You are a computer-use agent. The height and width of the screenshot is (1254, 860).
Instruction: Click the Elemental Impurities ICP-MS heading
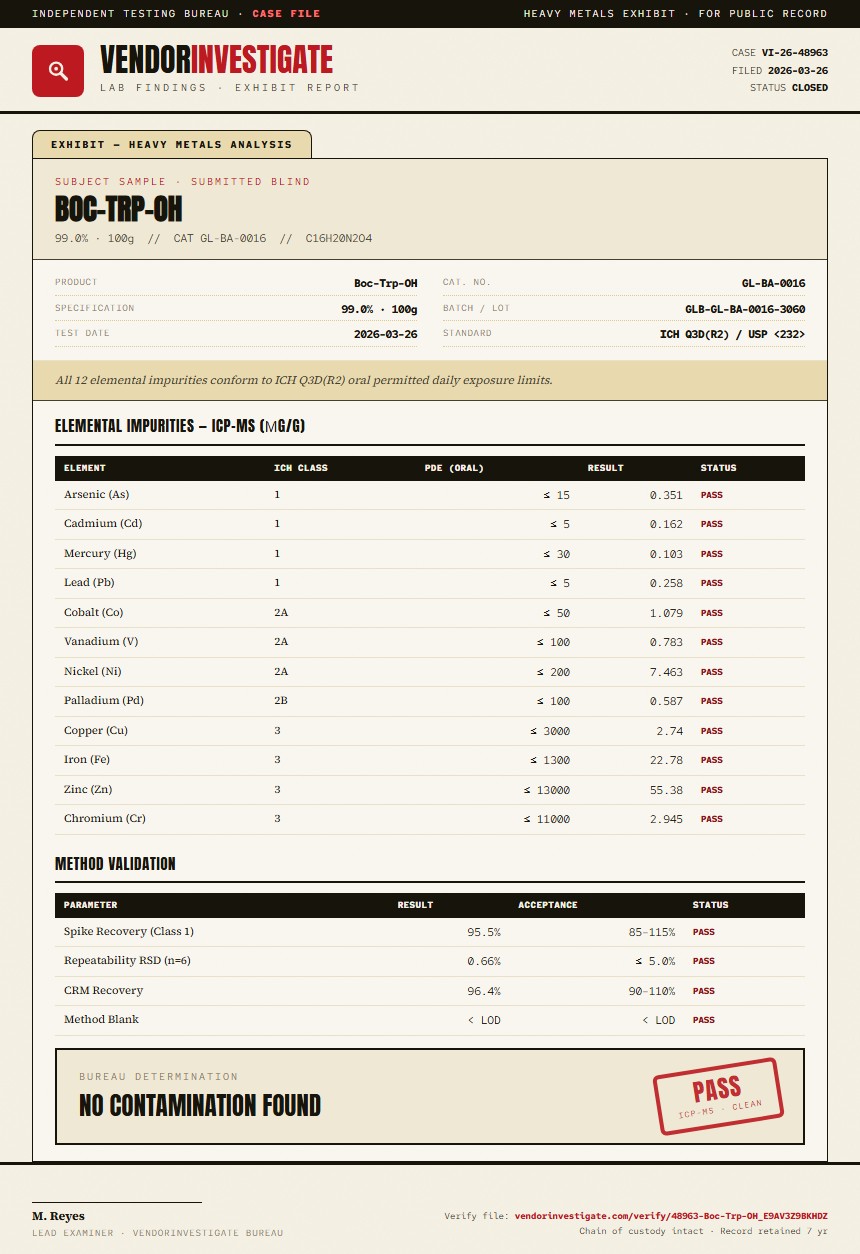click(180, 427)
